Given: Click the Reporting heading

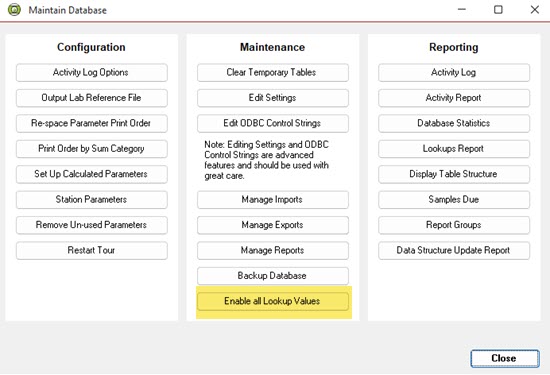Looking at the screenshot, I should pyautogui.click(x=454, y=47).
